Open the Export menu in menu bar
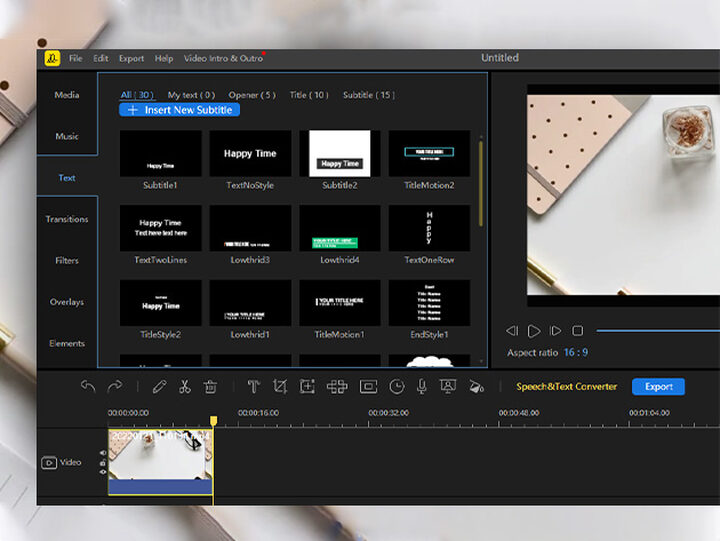720x541 pixels. (131, 58)
